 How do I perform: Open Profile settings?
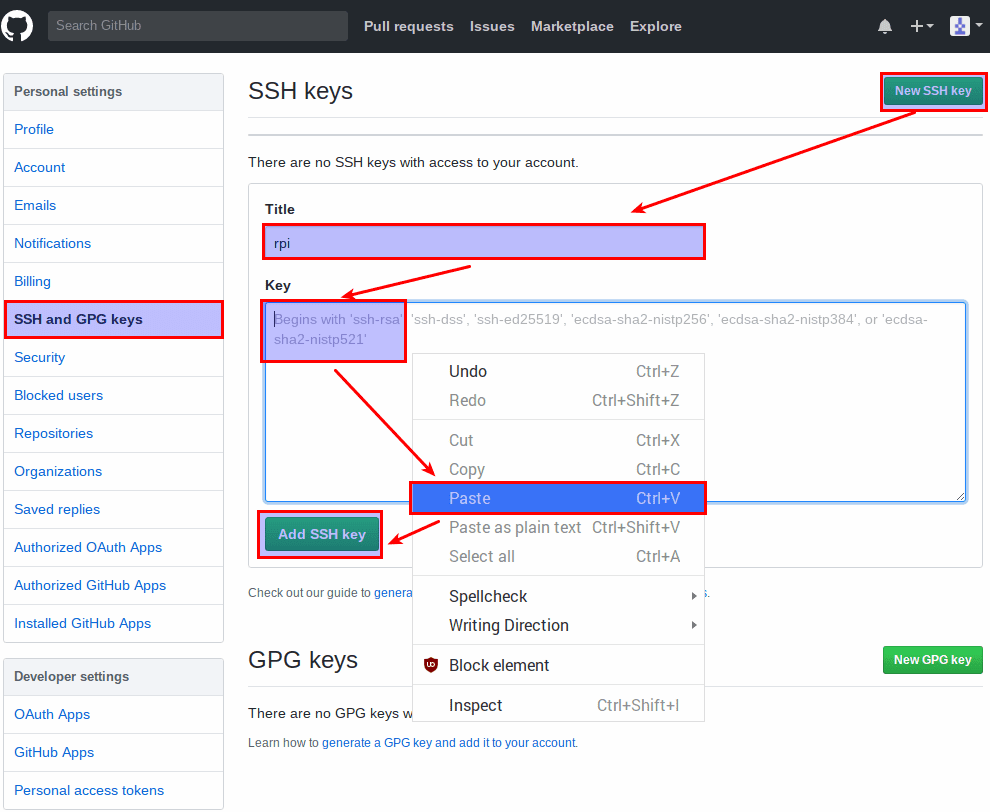click(x=114, y=129)
